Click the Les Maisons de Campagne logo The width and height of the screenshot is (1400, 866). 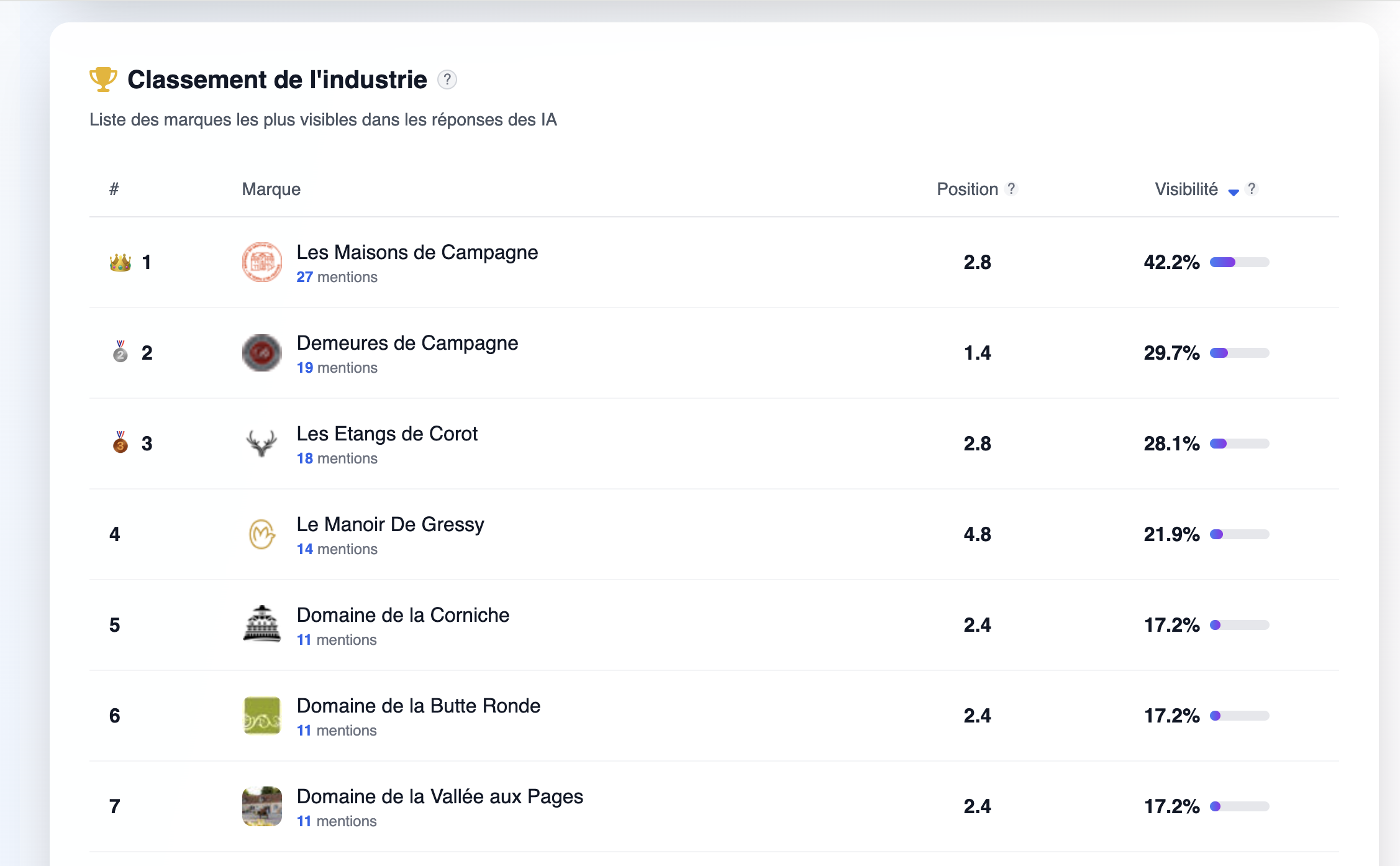261,262
